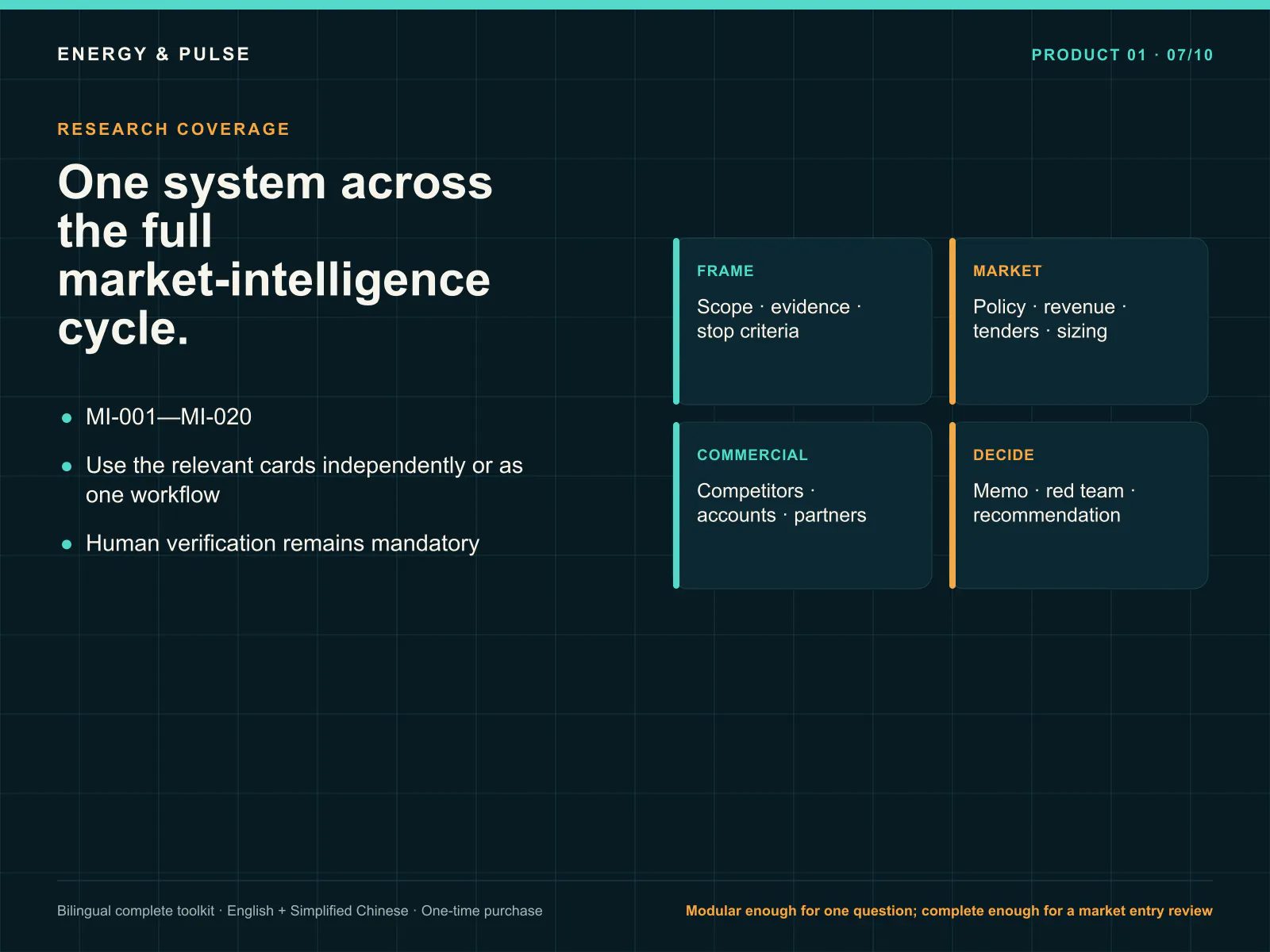The width and height of the screenshot is (1270, 952).
Task: Click the headline 'One system across the full market-intelligence cycle.'
Action: 275,255
